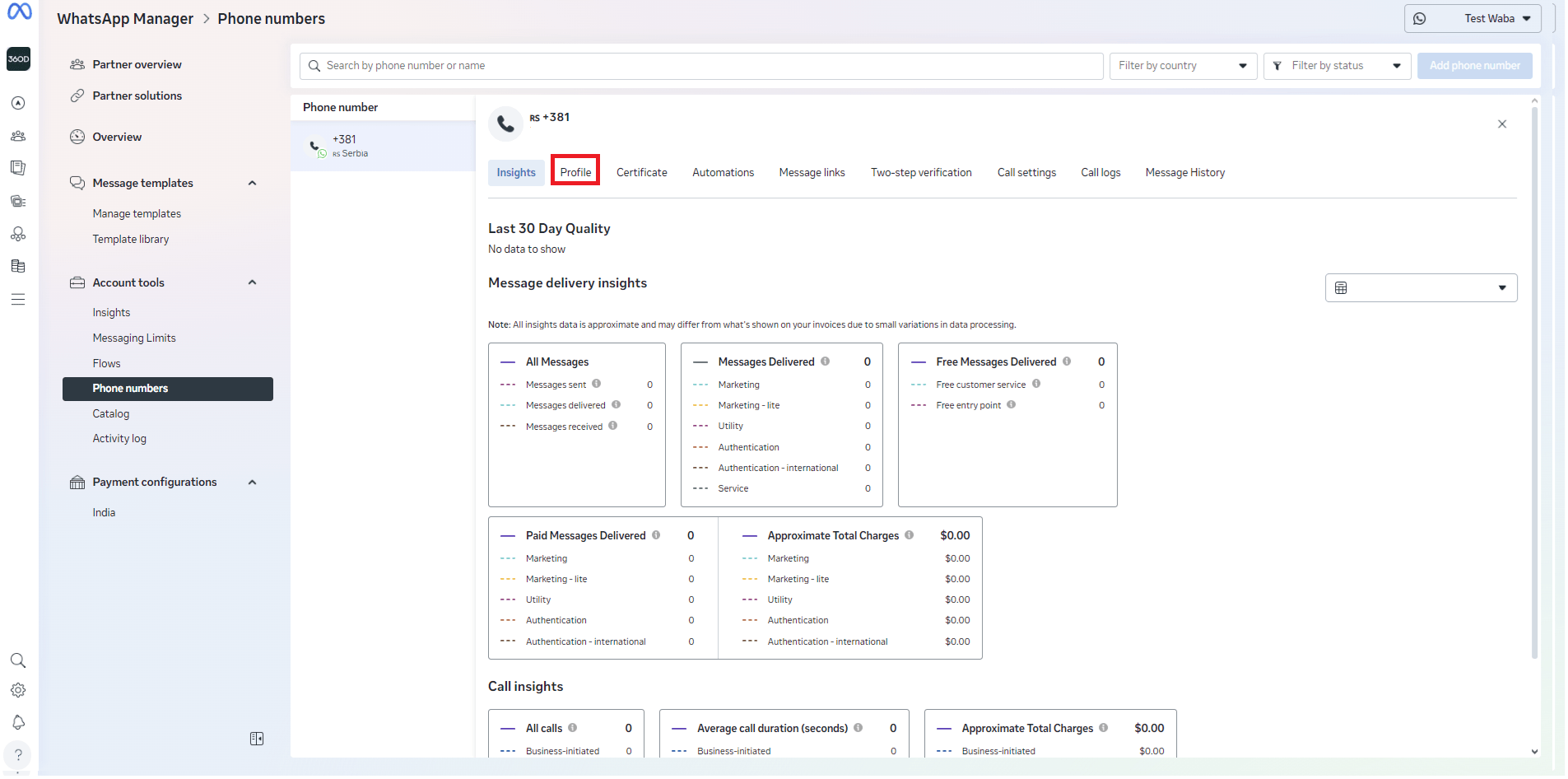Open Manage templates link in sidebar
Viewport: 1568px width, 779px height.
click(x=137, y=214)
